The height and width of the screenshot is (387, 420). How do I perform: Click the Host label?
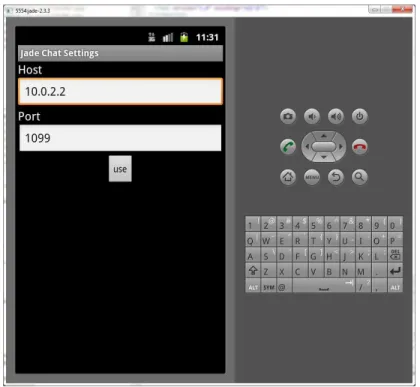coord(30,70)
